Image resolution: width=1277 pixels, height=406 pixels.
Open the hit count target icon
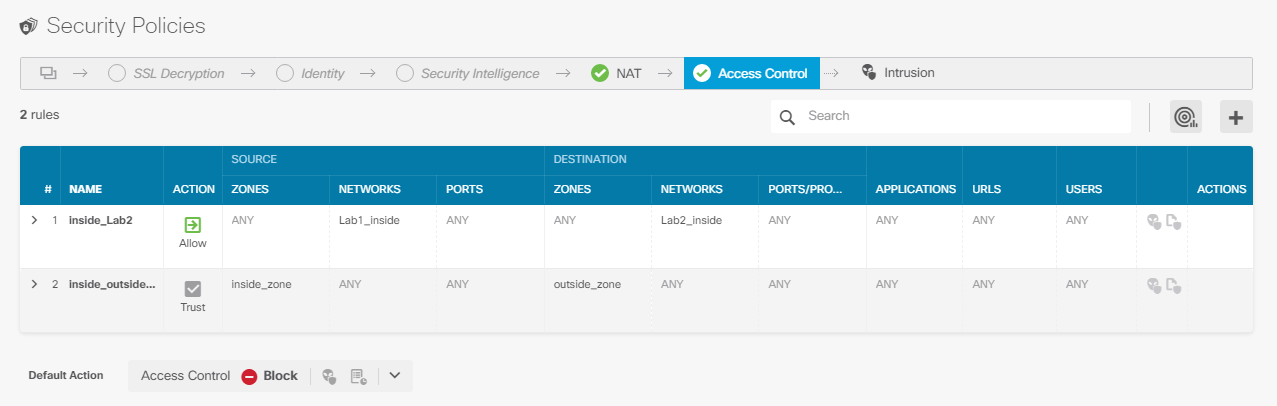1185,117
